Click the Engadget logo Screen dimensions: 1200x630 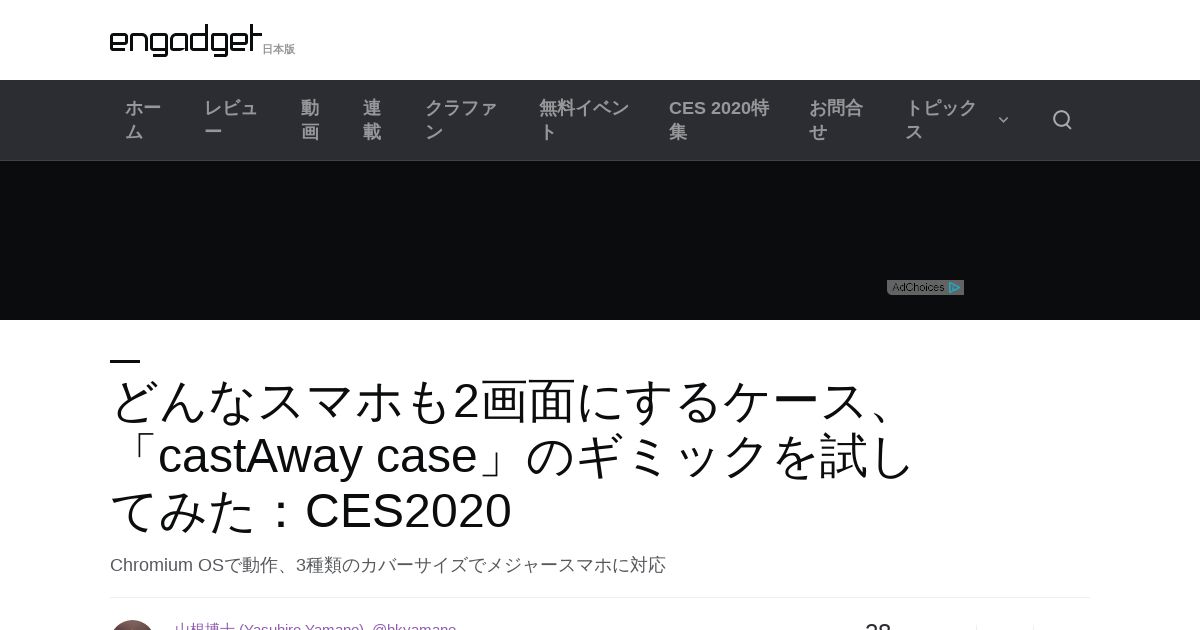point(186,40)
